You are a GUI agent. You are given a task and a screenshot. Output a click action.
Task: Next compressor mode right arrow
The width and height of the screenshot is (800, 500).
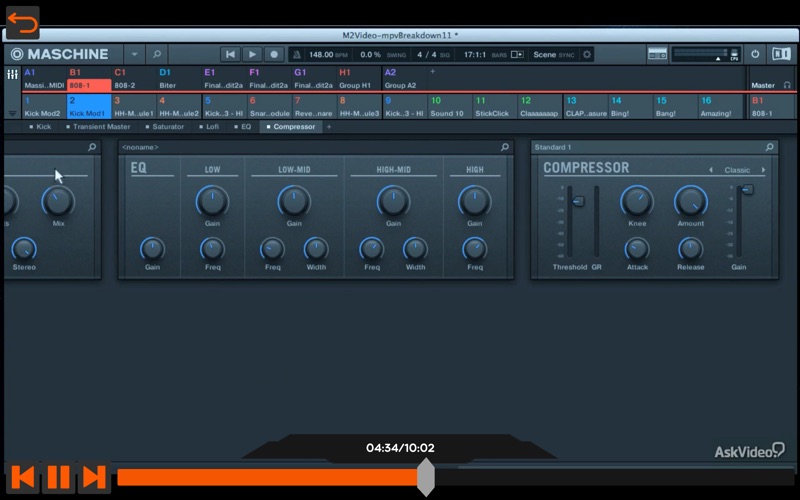tap(763, 170)
